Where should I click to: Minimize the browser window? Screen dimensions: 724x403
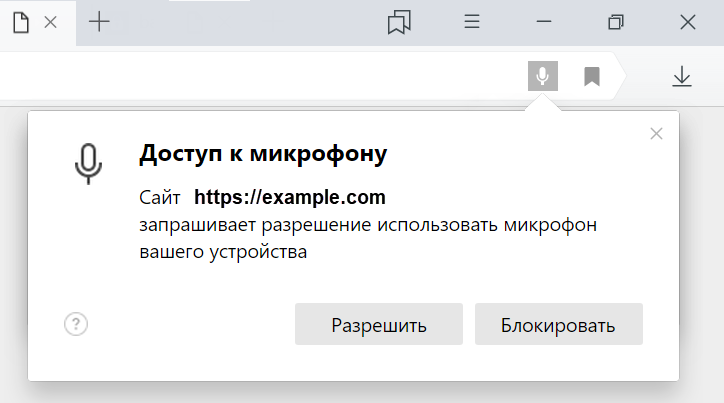(544, 22)
